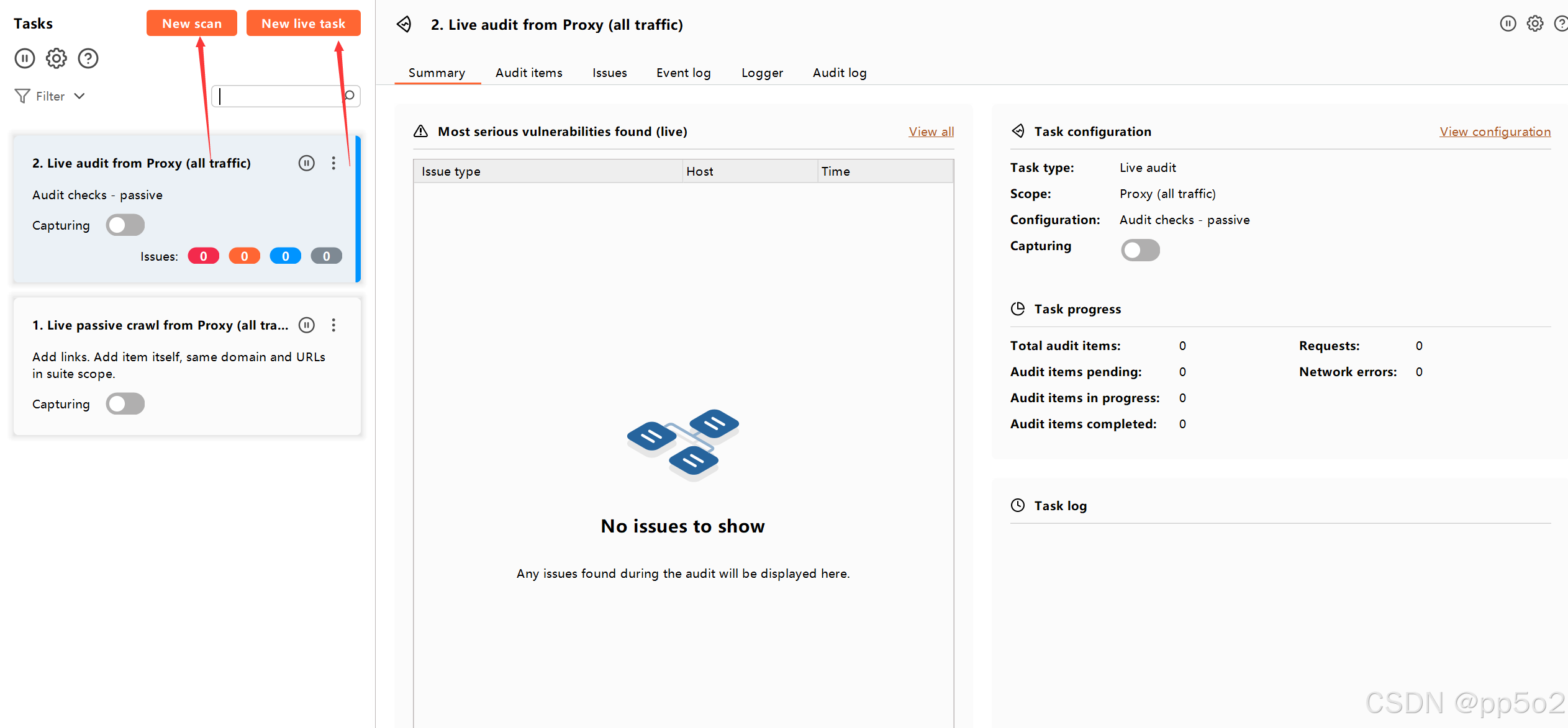The width and height of the screenshot is (1568, 728).
Task: Expand the Filter dropdown
Action: tap(50, 96)
